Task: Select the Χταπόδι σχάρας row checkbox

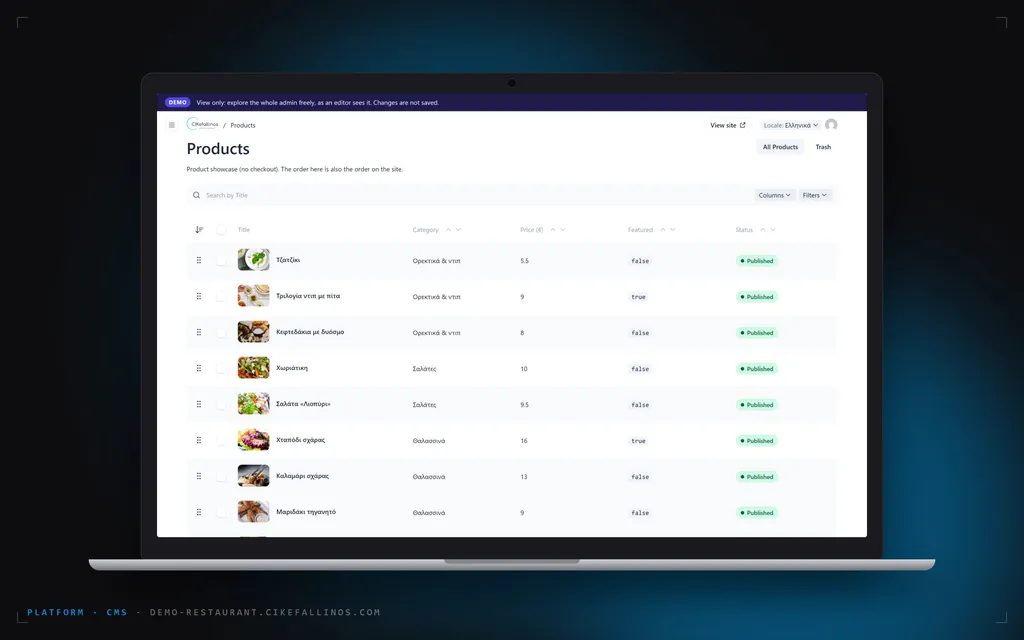Action: tap(221, 440)
